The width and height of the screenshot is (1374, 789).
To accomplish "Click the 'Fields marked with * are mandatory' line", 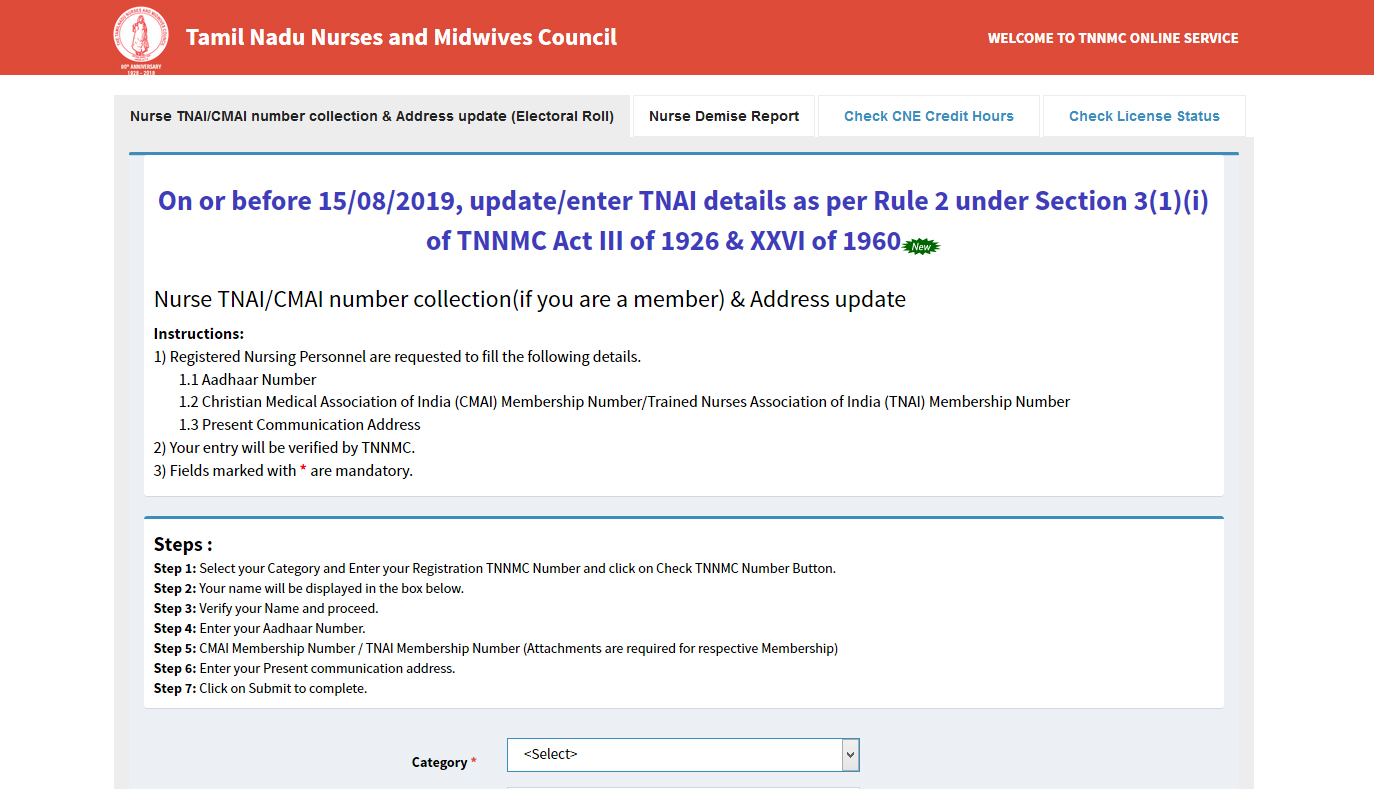I will pos(283,471).
